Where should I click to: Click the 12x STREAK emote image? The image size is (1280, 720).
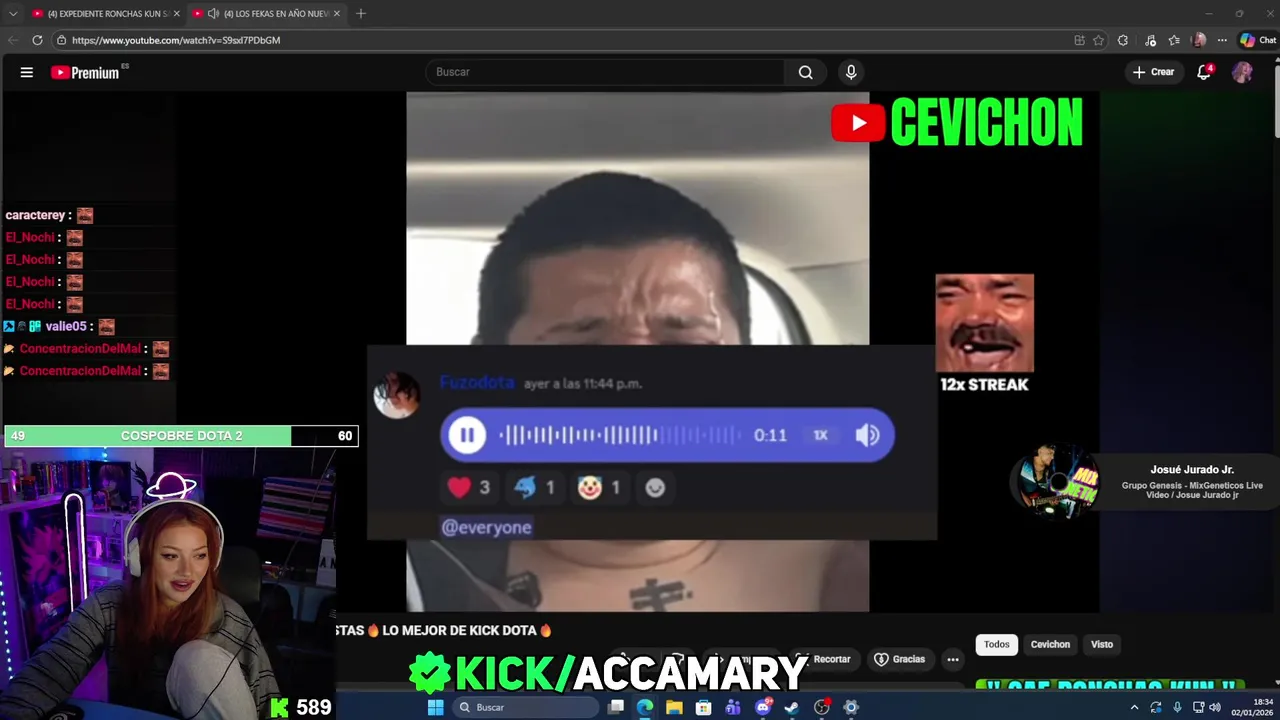click(x=984, y=323)
